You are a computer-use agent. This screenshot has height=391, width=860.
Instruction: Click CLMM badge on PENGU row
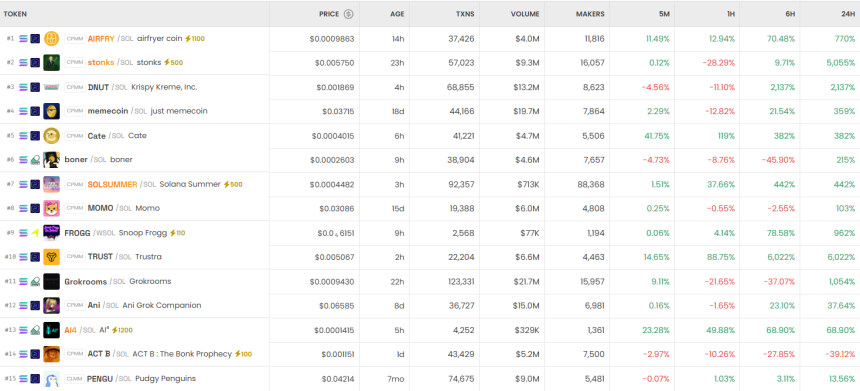coord(73,378)
